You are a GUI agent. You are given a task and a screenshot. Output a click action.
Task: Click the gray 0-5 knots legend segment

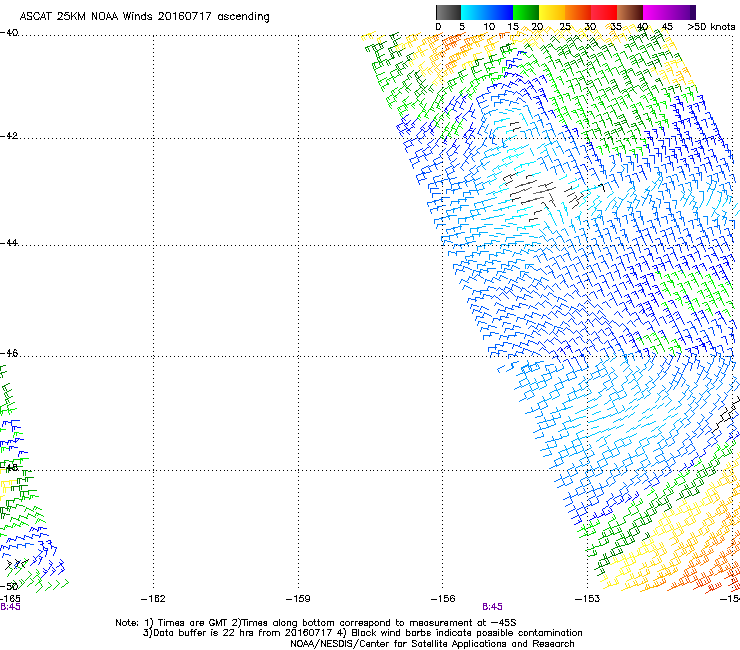pos(448,12)
